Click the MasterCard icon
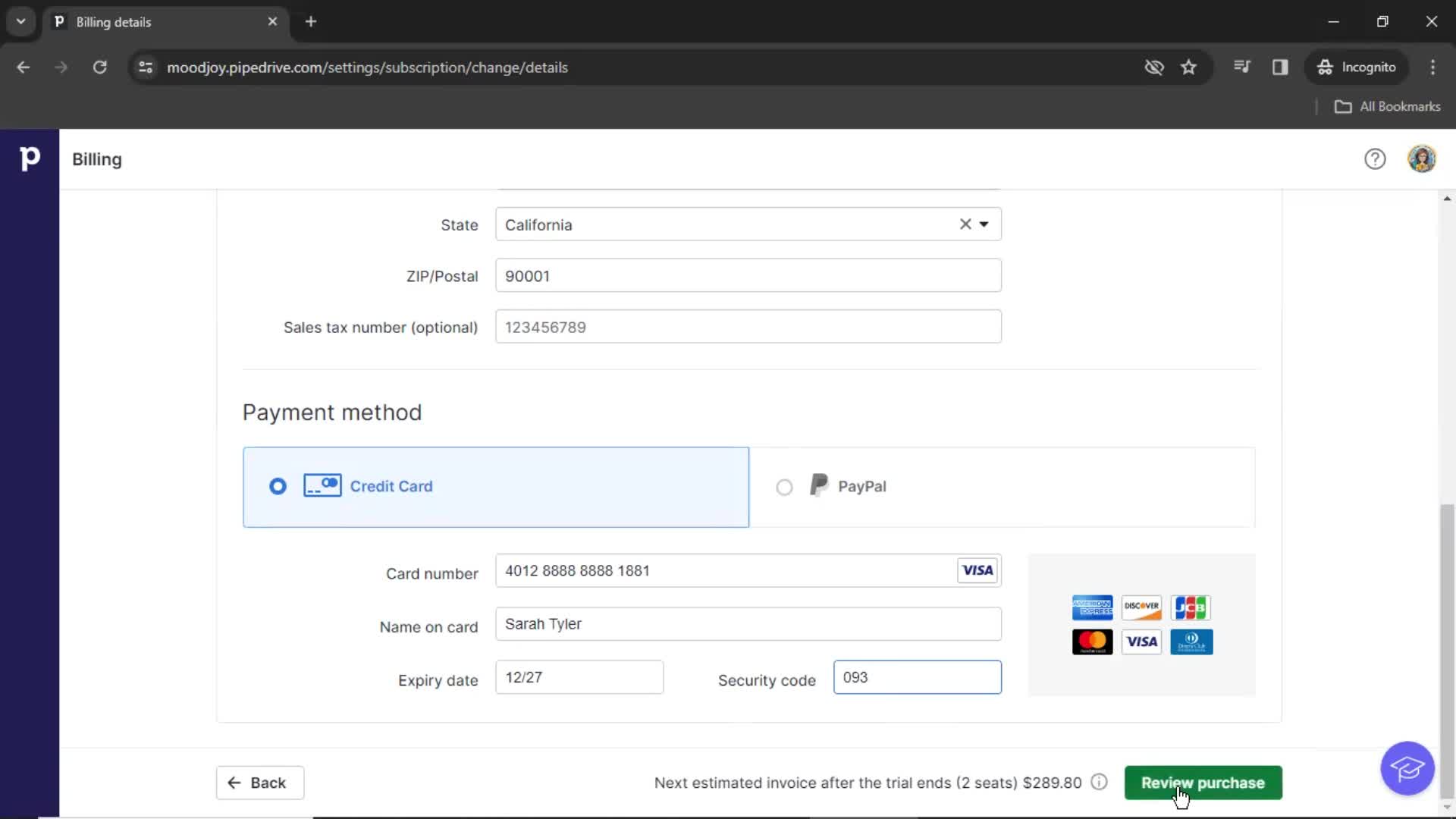The height and width of the screenshot is (819, 1456). (x=1092, y=642)
